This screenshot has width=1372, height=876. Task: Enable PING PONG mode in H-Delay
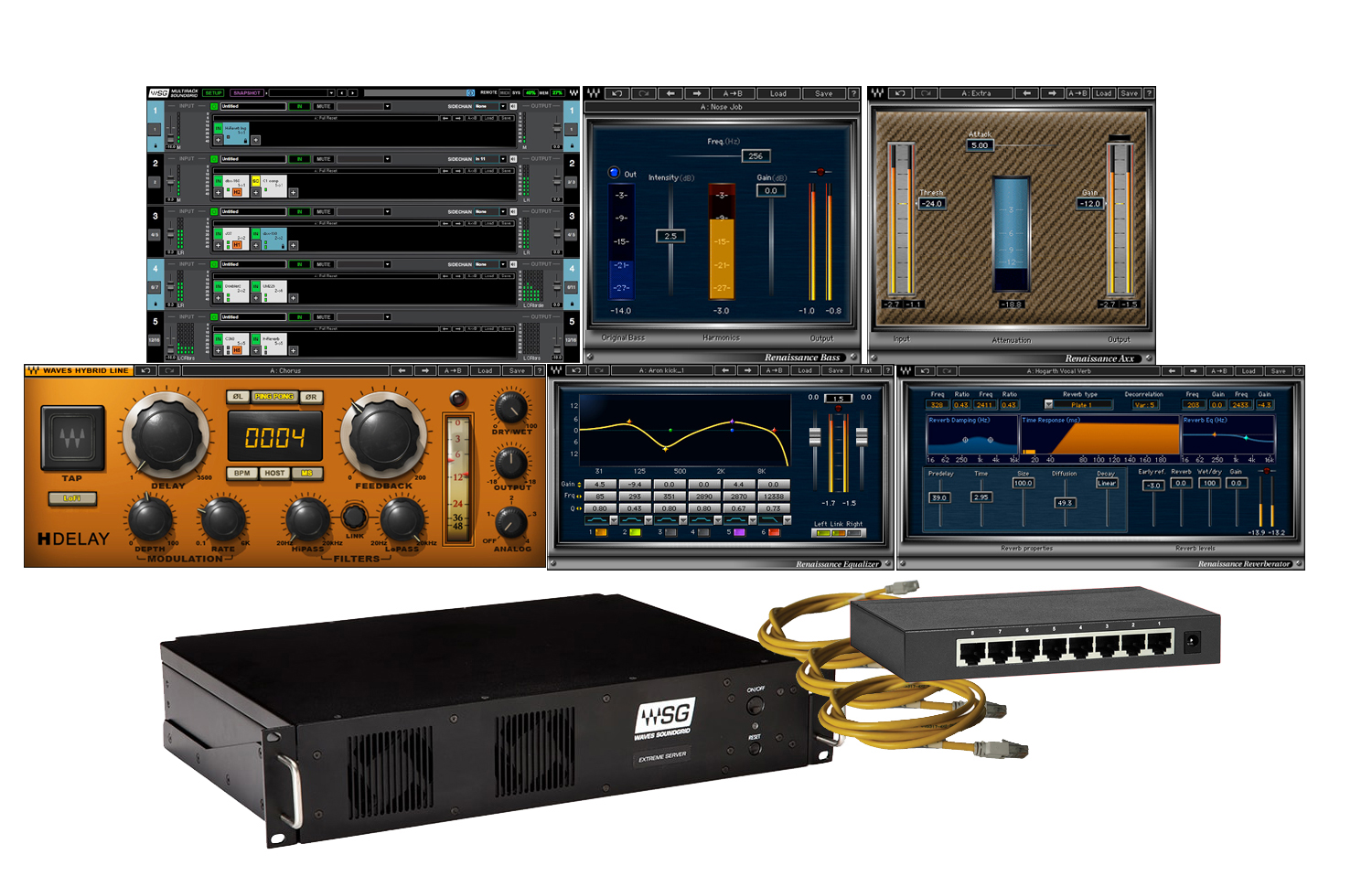273,397
